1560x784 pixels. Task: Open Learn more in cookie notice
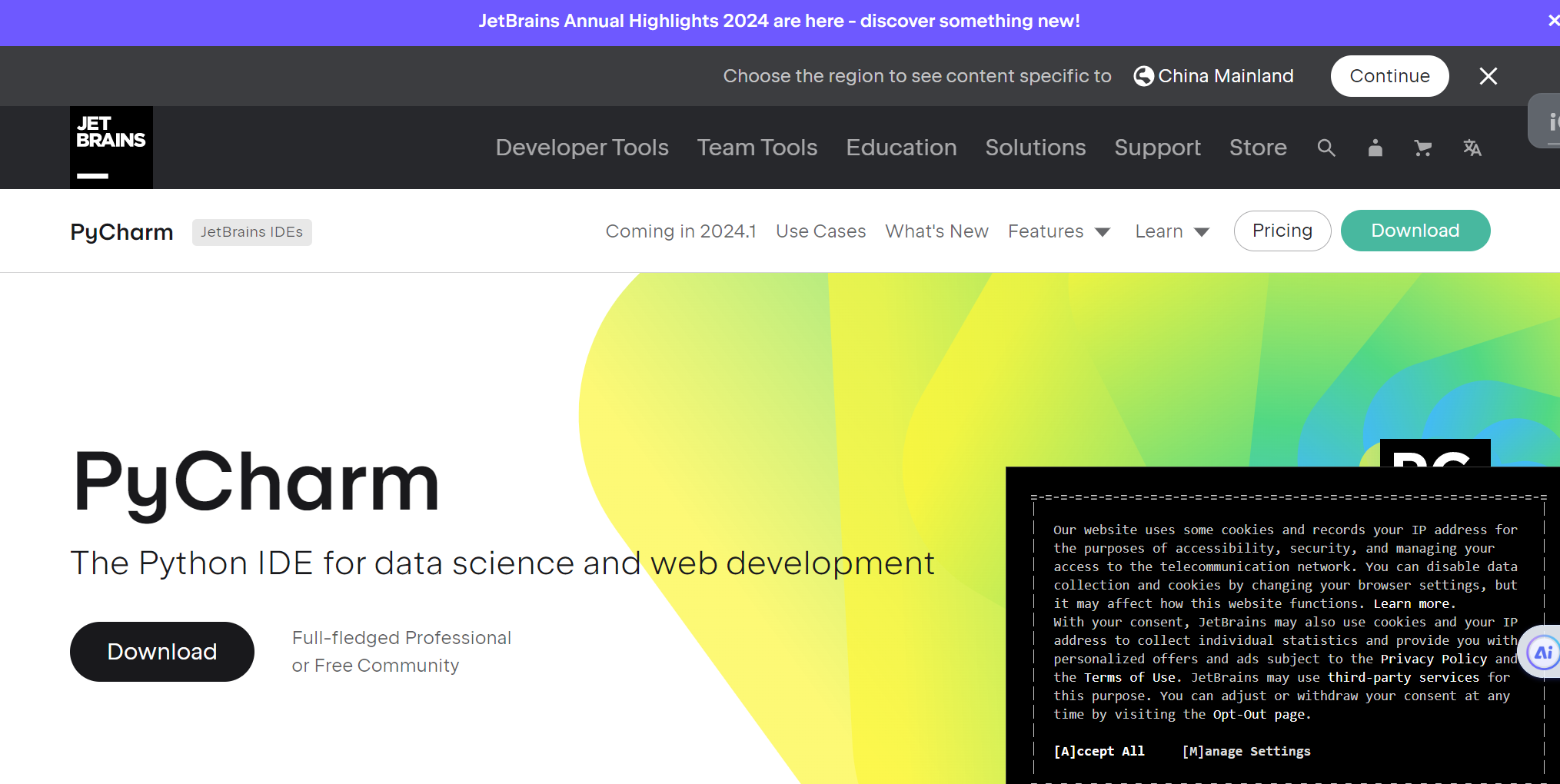coord(1413,603)
